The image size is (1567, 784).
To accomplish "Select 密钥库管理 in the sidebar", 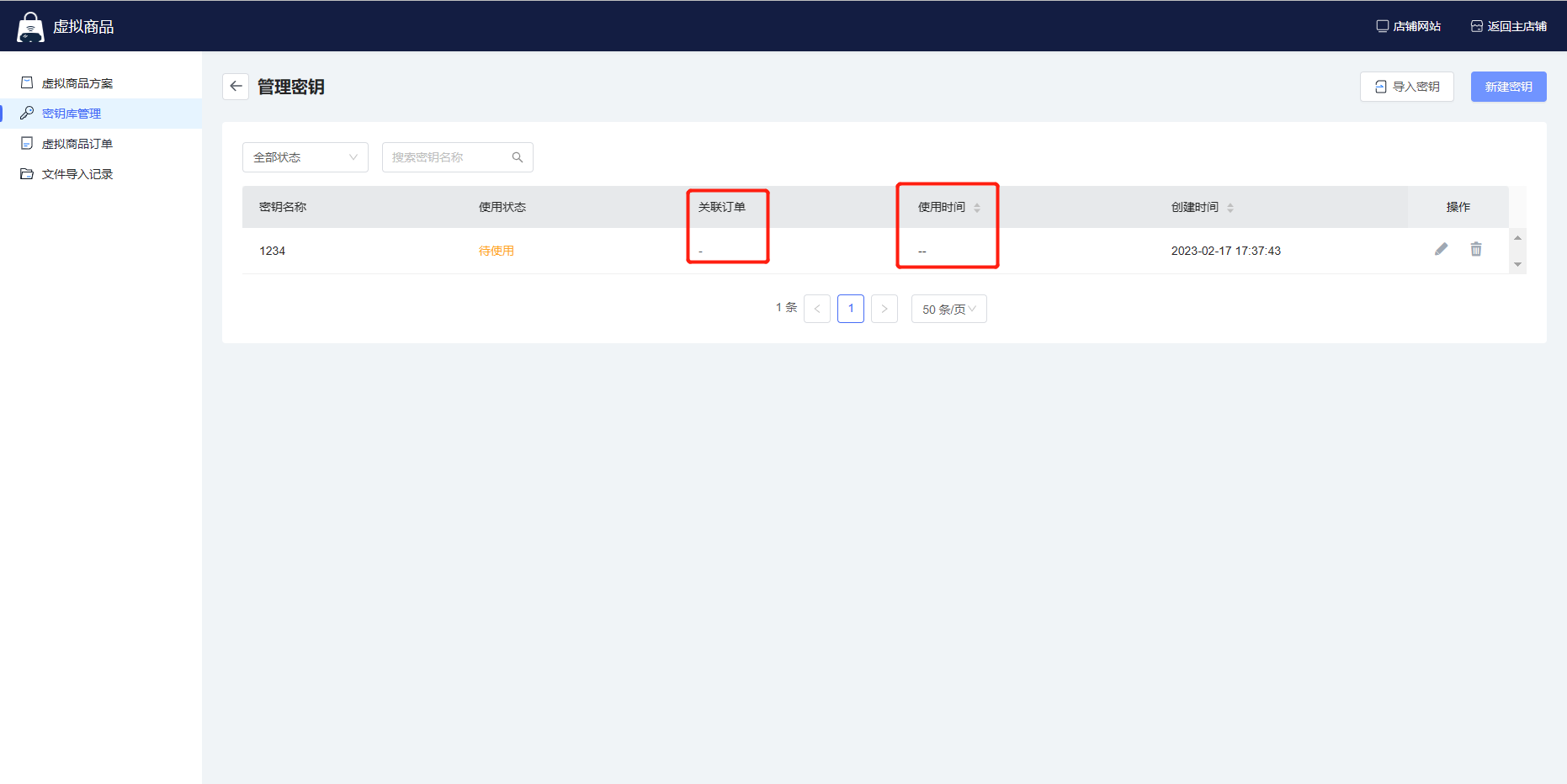I will click(72, 114).
